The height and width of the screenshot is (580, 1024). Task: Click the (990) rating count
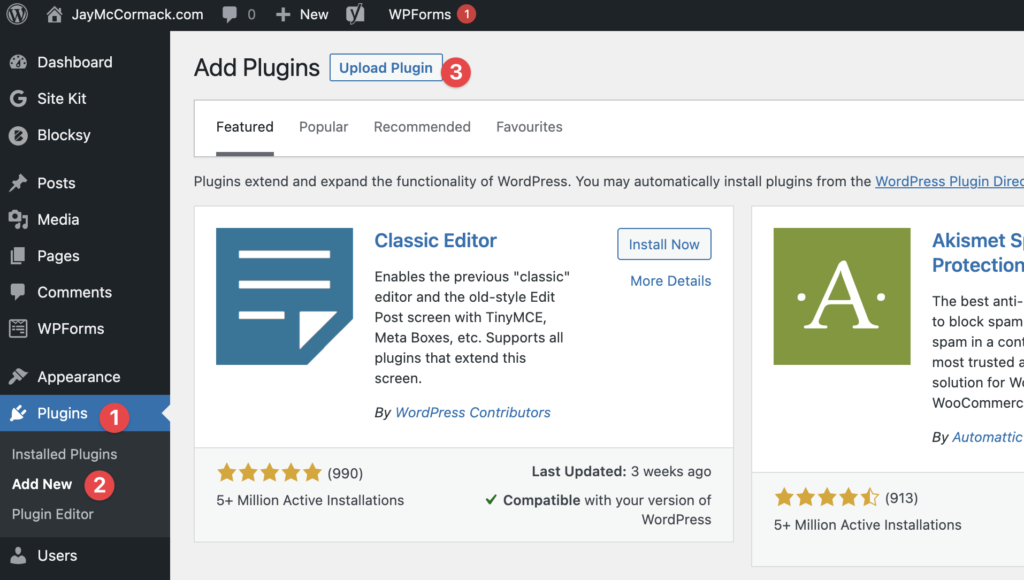point(345,473)
